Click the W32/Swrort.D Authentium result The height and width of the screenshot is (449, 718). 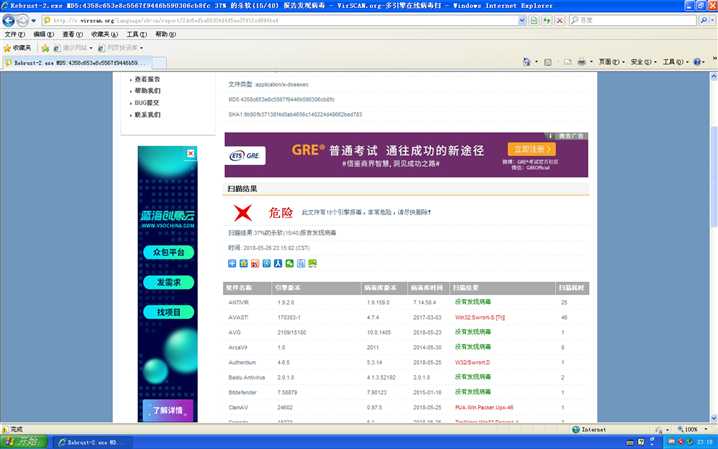pos(472,362)
